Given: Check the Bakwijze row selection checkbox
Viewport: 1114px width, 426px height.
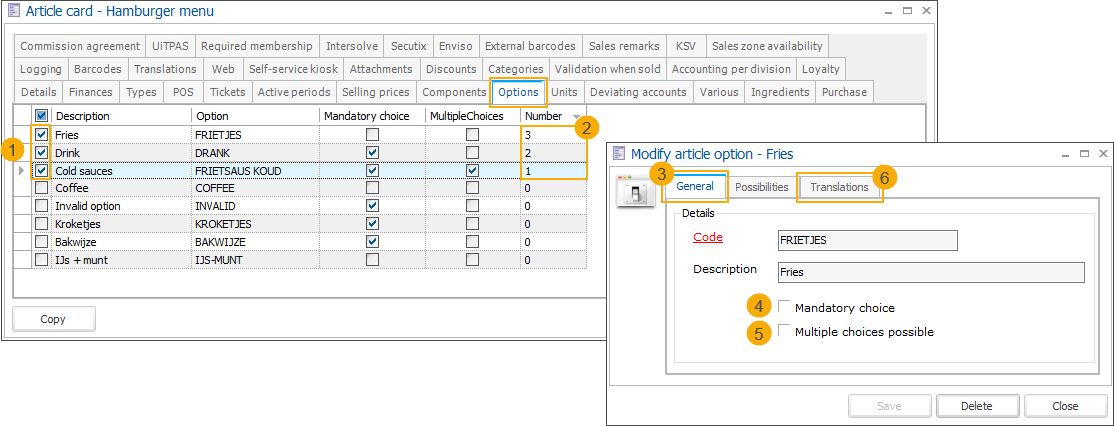Looking at the screenshot, I should 41,242.
